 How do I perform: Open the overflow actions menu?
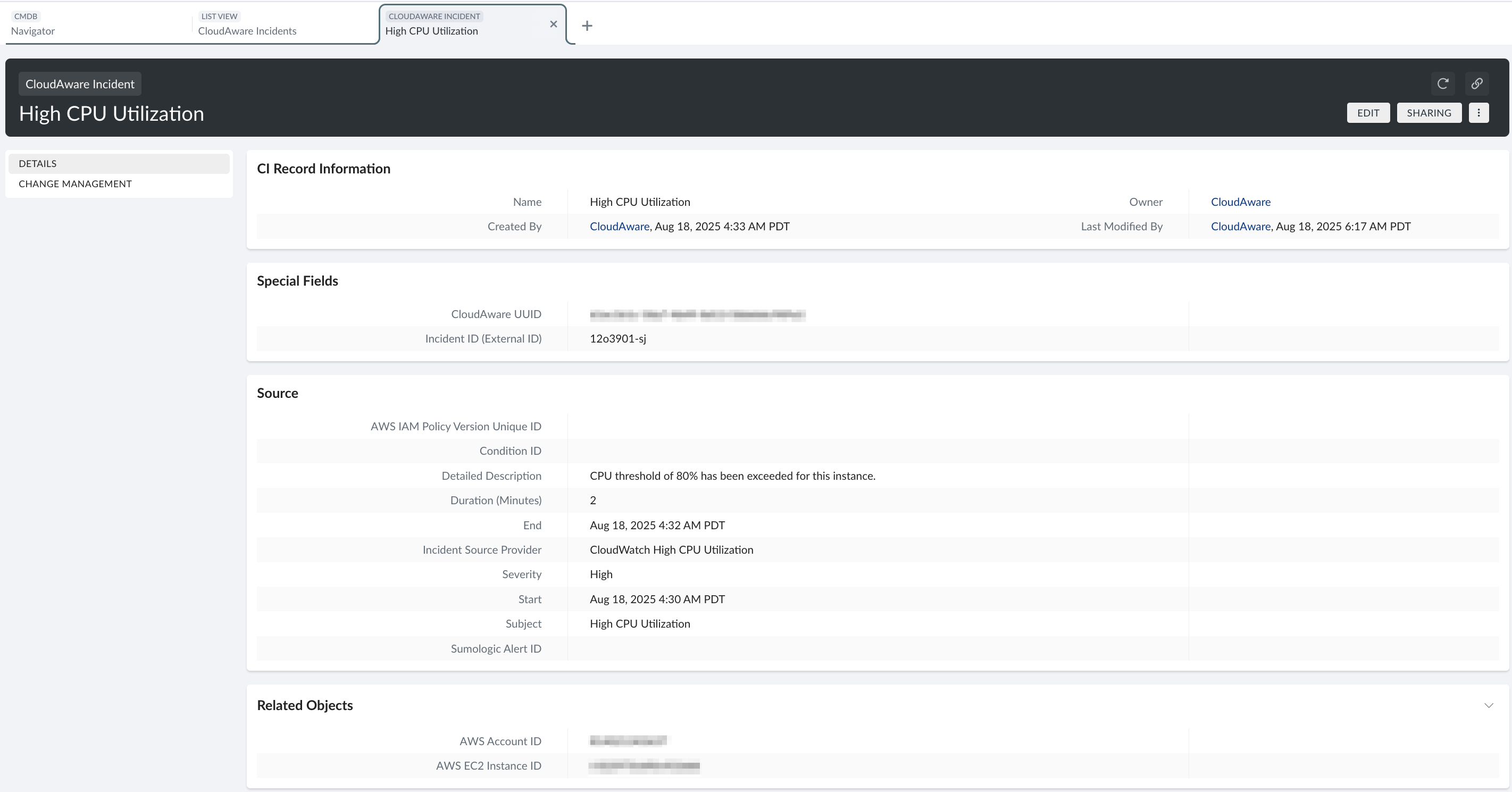[1479, 113]
